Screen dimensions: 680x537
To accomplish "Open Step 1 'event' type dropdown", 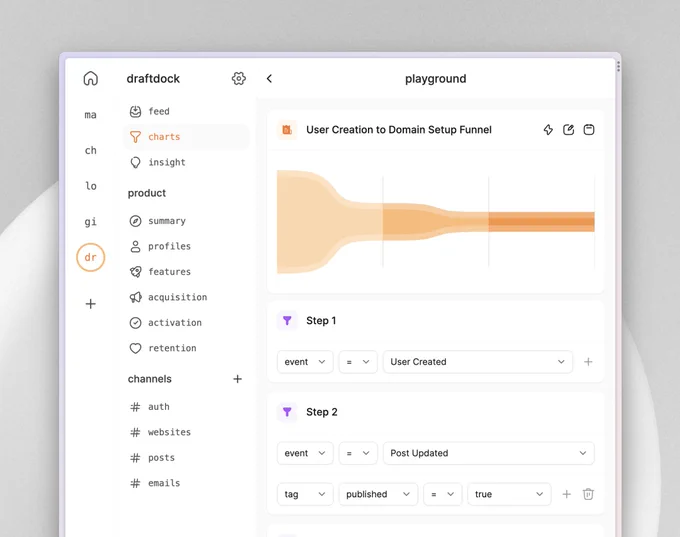I will 305,362.
